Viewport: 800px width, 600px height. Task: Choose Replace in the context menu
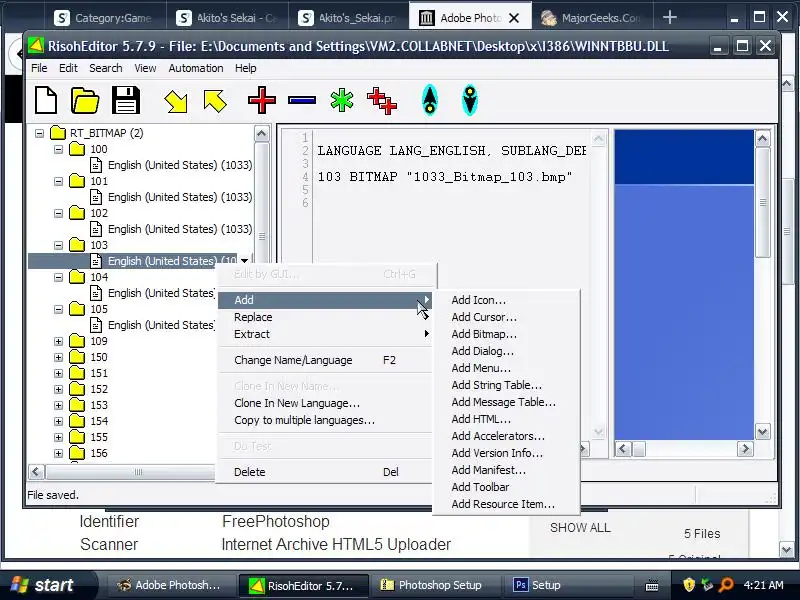click(x=325, y=317)
